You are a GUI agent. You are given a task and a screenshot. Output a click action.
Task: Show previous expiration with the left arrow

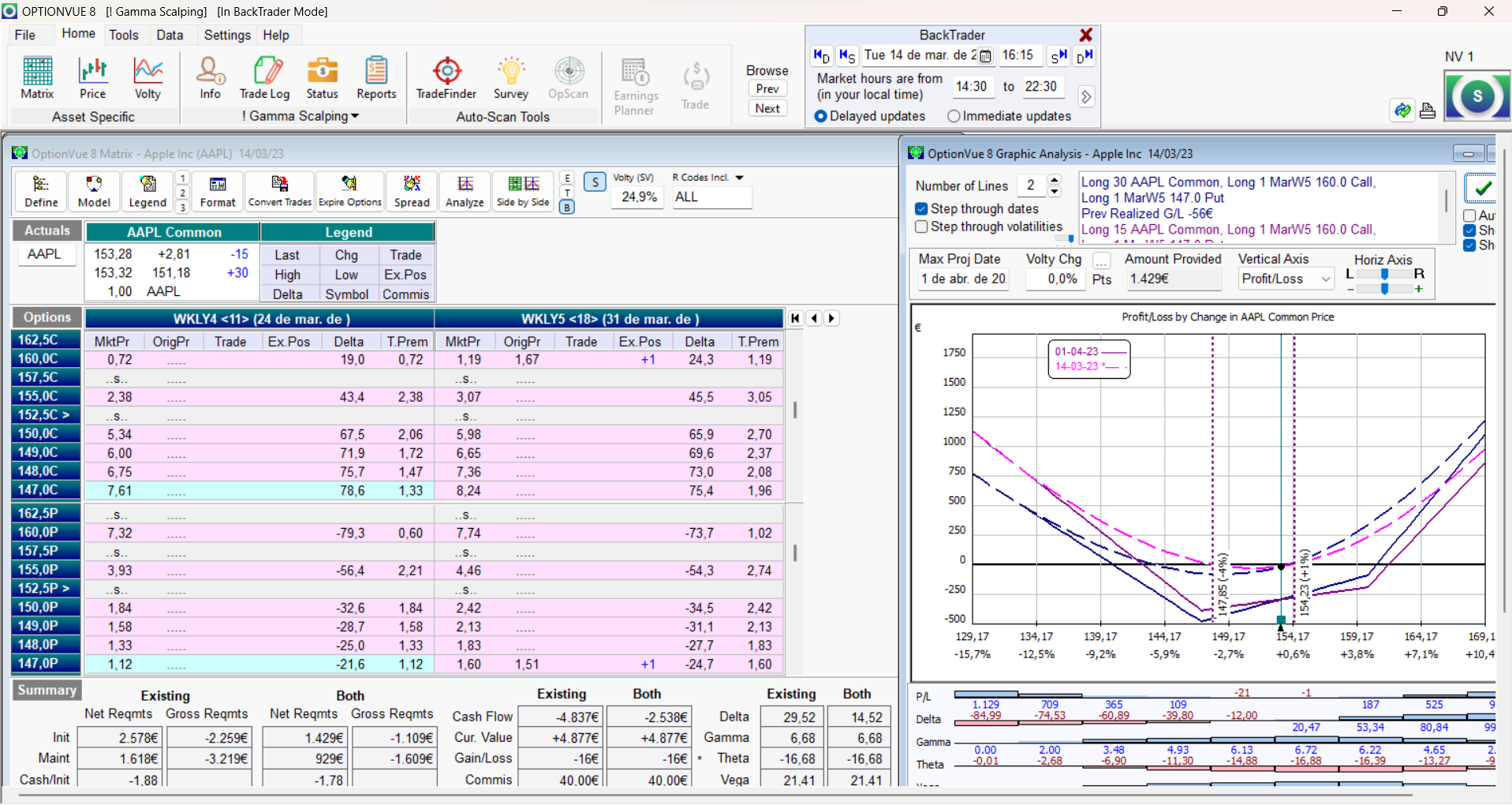[x=814, y=318]
